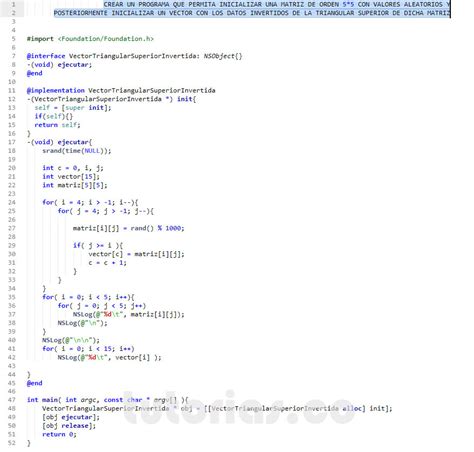Click the 'alloc] init];' object creation line

coord(217,409)
